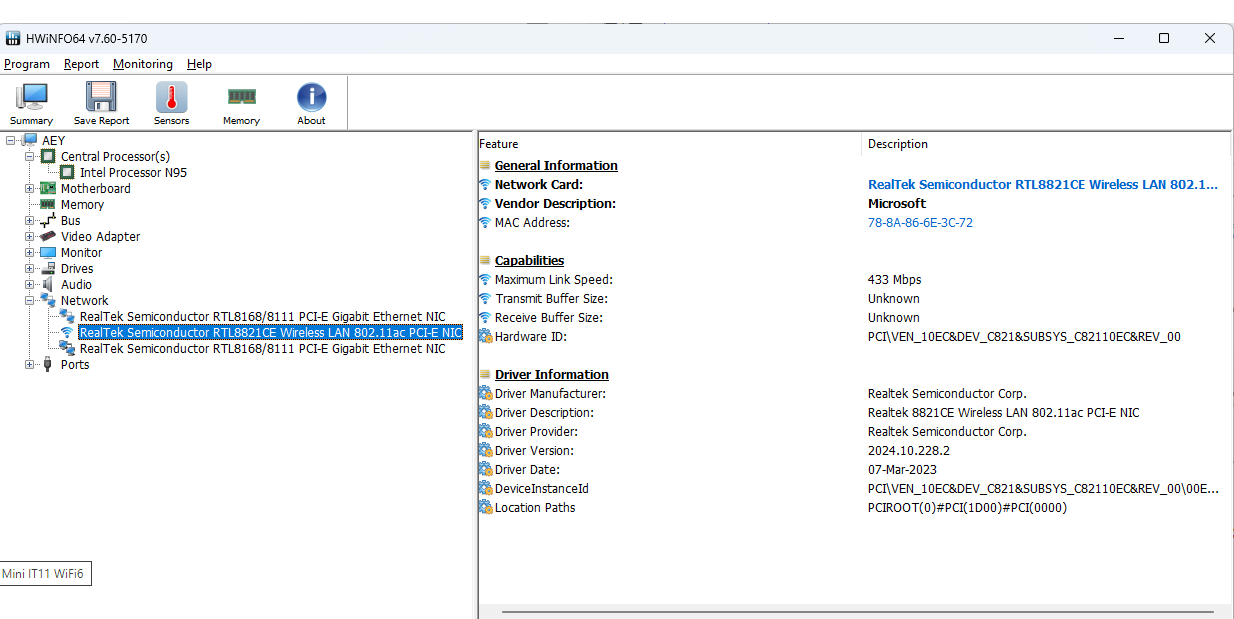Click the HWiNFO64 title bar app icon
Screen dimensions: 1234x619
pos(13,38)
